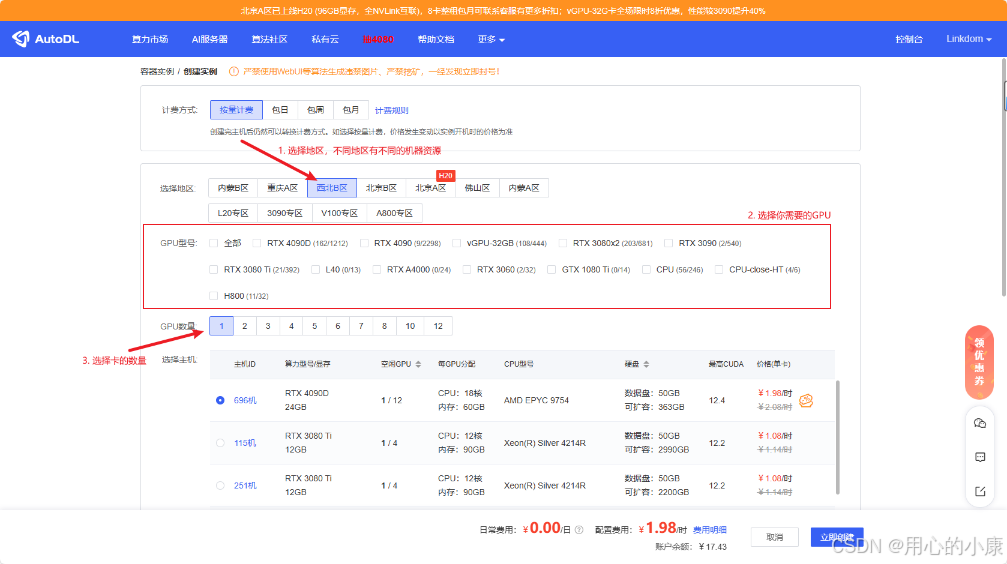This screenshot has height=564, width=1007.
Task: Select the 包月 billing tab
Action: click(x=351, y=110)
